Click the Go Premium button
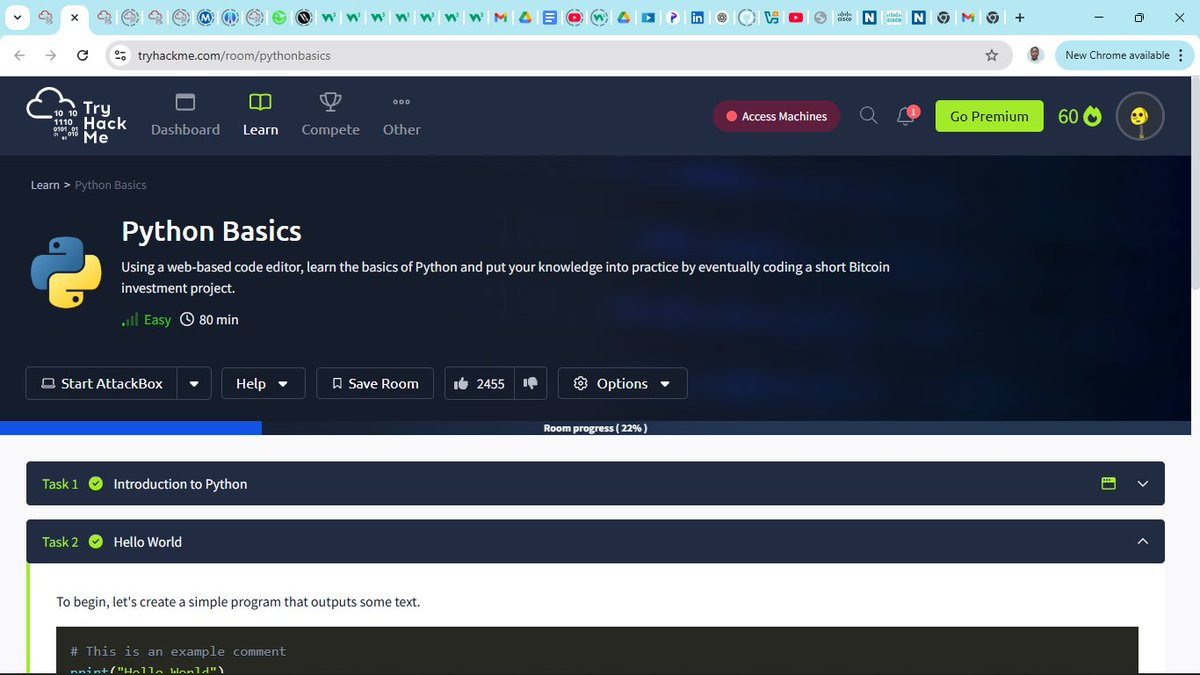This screenshot has height=675, width=1200. point(989,116)
